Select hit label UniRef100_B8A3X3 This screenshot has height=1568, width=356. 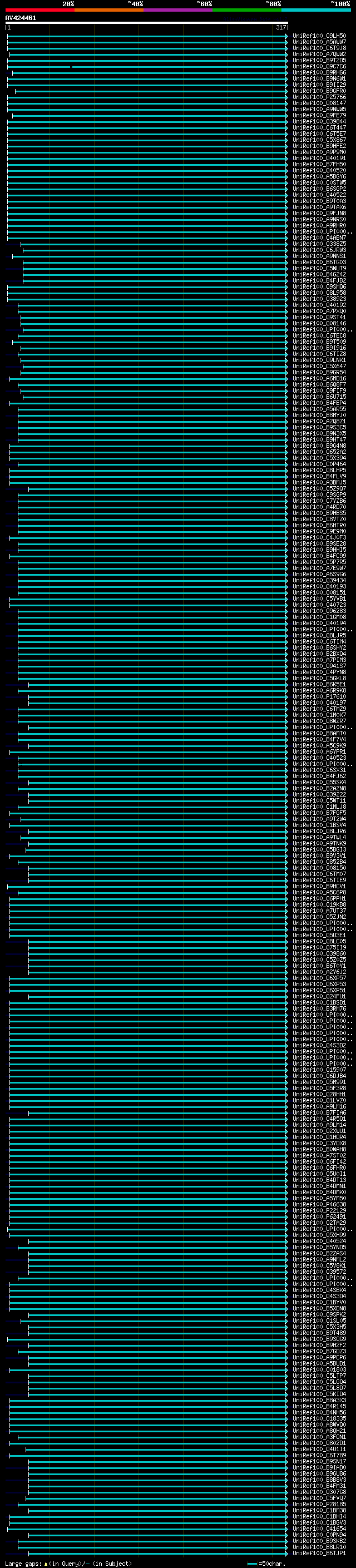pyautogui.click(x=319, y=1400)
